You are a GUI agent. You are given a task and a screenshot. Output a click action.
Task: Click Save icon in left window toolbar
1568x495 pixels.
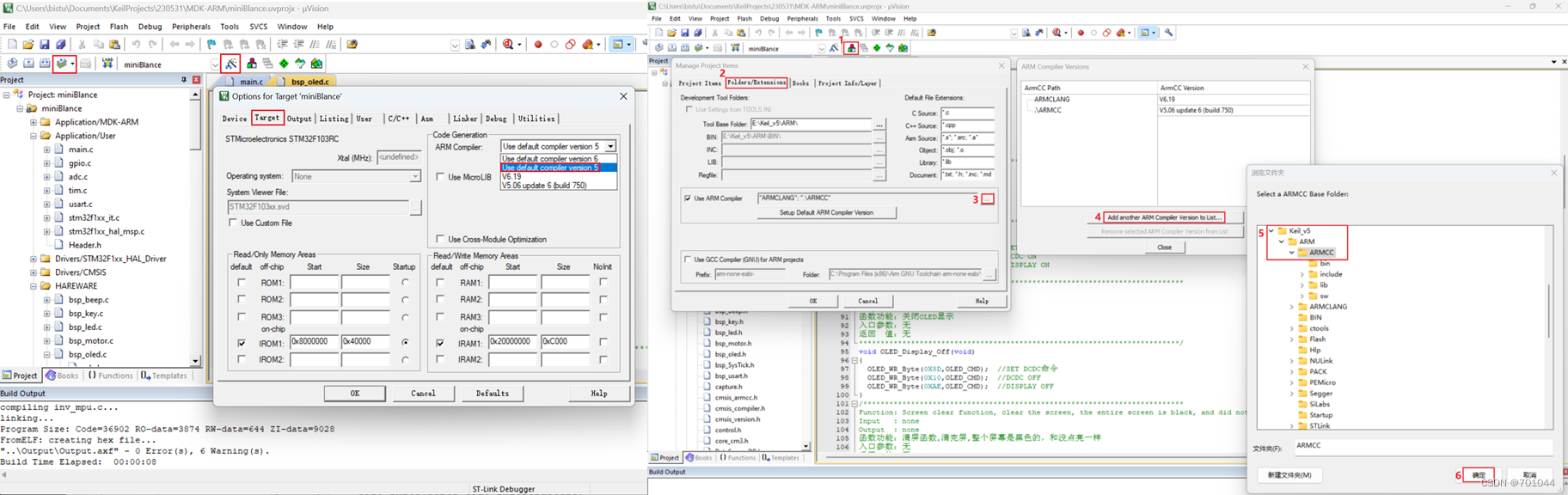point(45,44)
